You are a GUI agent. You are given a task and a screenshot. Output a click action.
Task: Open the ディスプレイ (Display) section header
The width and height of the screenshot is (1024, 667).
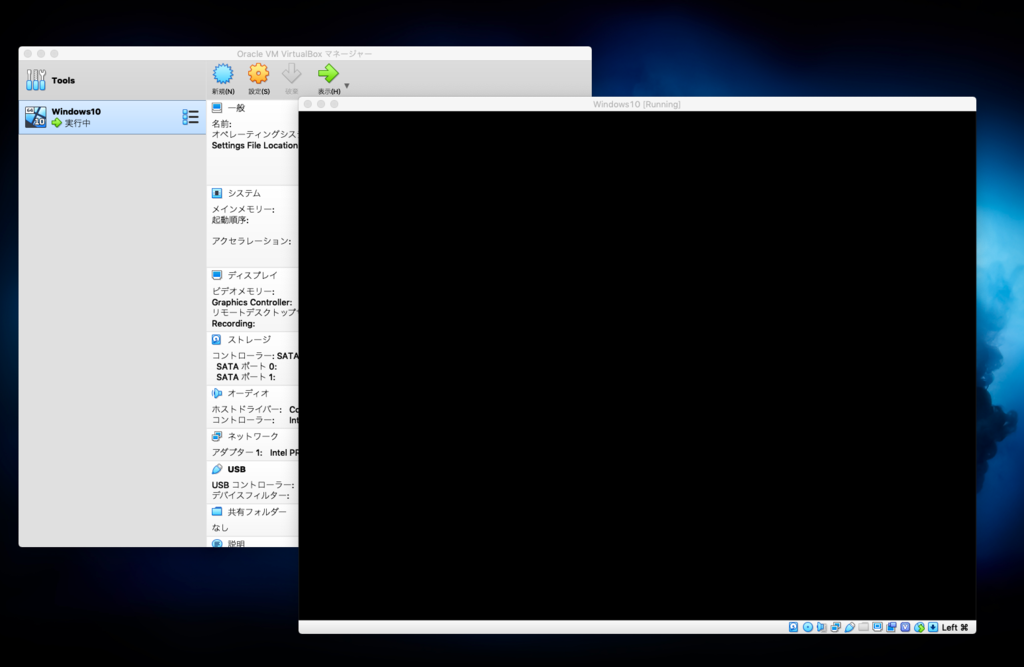point(252,275)
